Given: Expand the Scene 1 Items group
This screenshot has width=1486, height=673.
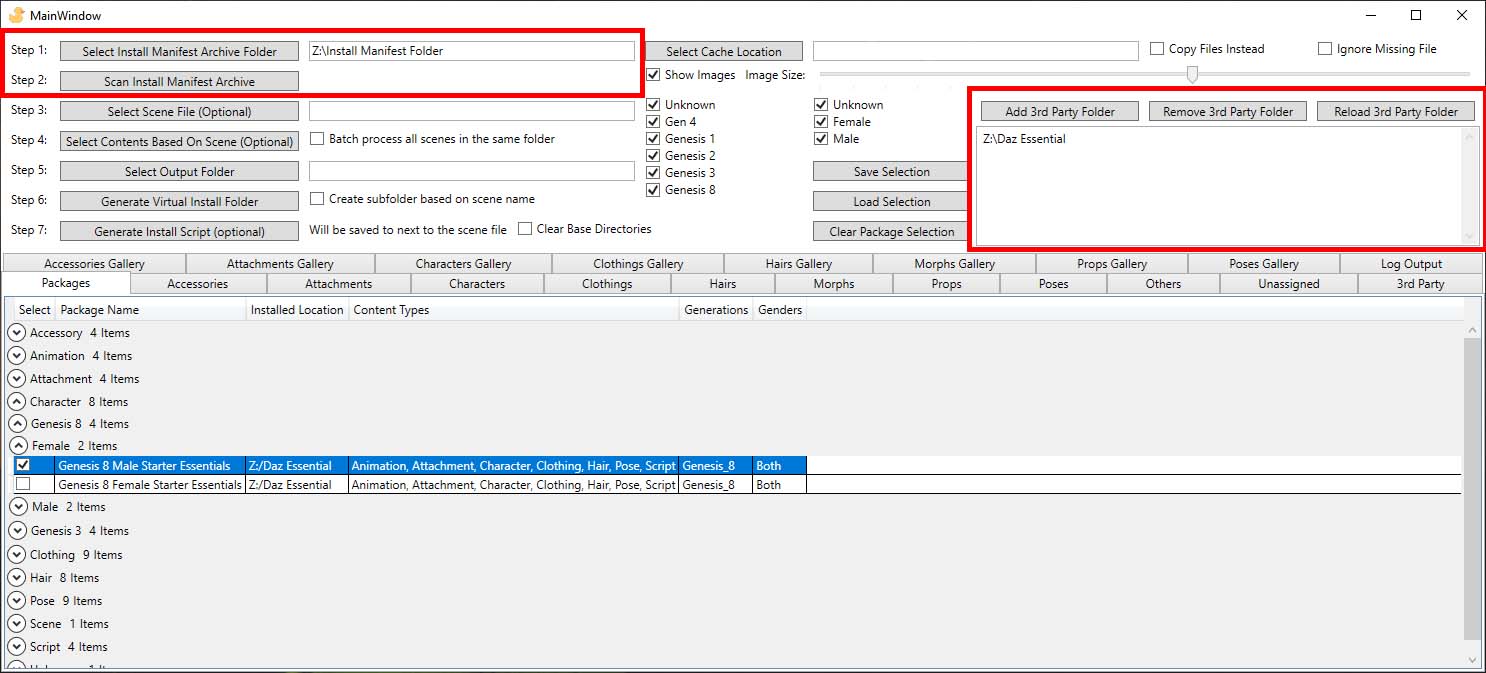Looking at the screenshot, I should (16, 624).
